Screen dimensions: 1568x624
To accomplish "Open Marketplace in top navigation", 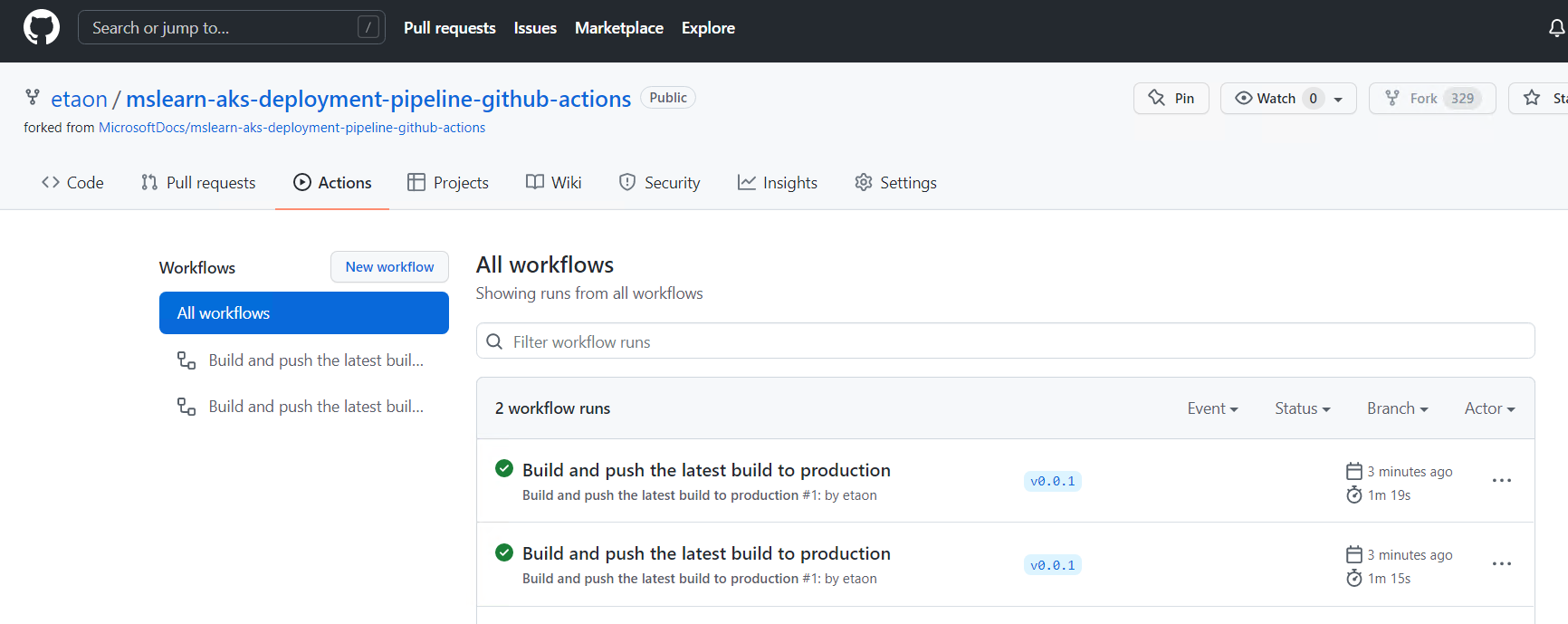I will pyautogui.click(x=619, y=28).
